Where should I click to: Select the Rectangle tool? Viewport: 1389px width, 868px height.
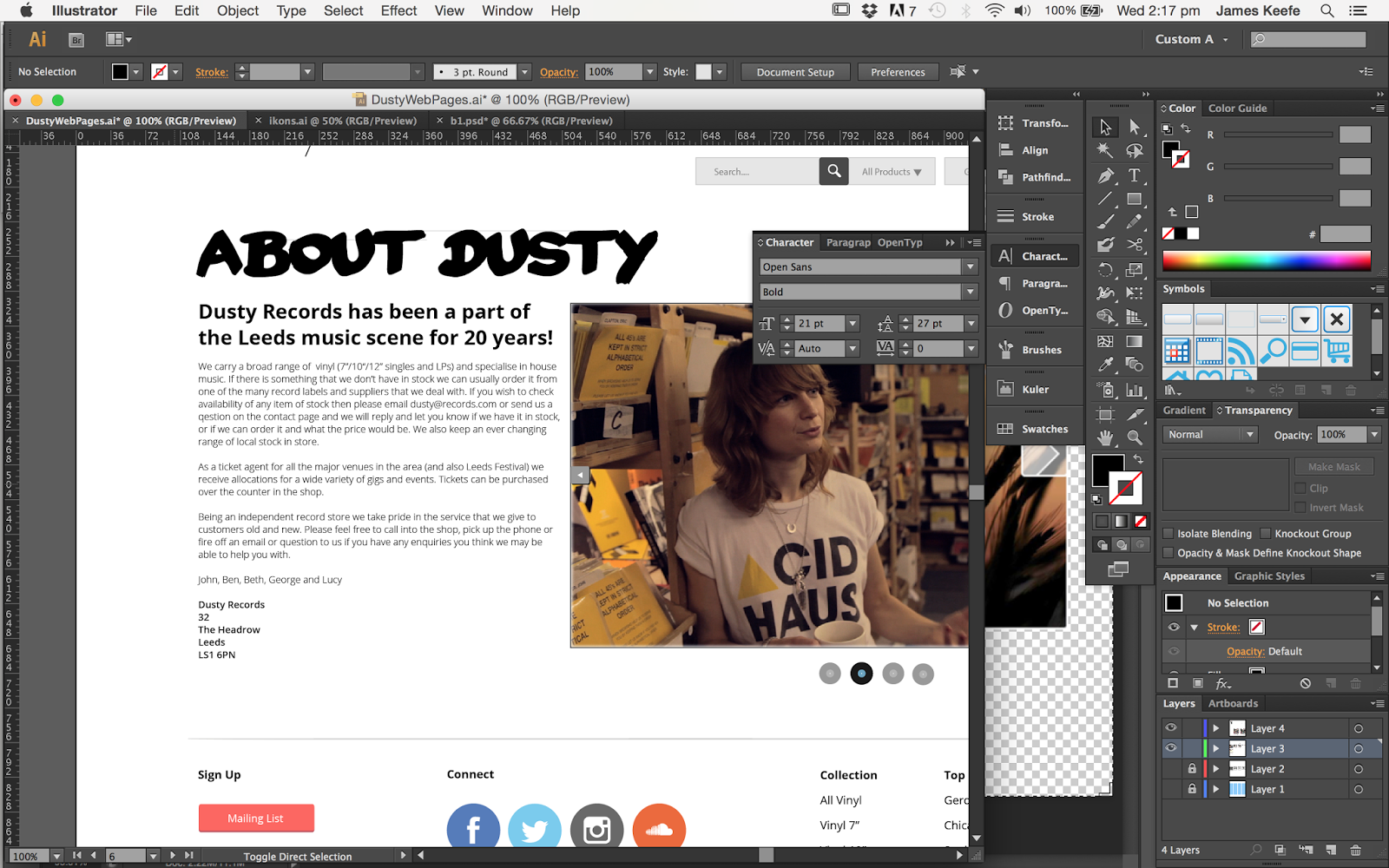[1135, 199]
